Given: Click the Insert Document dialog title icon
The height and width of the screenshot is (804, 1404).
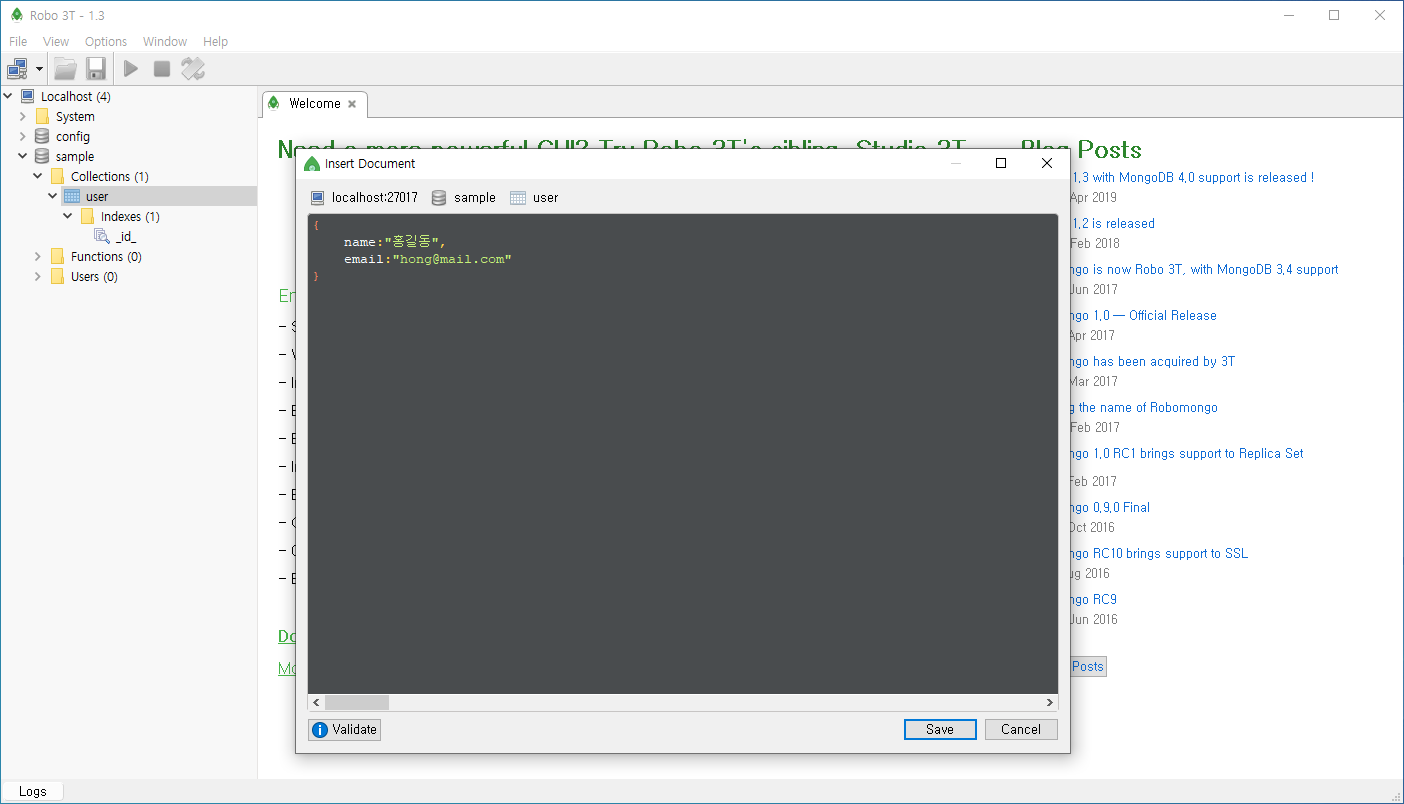Looking at the screenshot, I should click(x=312, y=163).
